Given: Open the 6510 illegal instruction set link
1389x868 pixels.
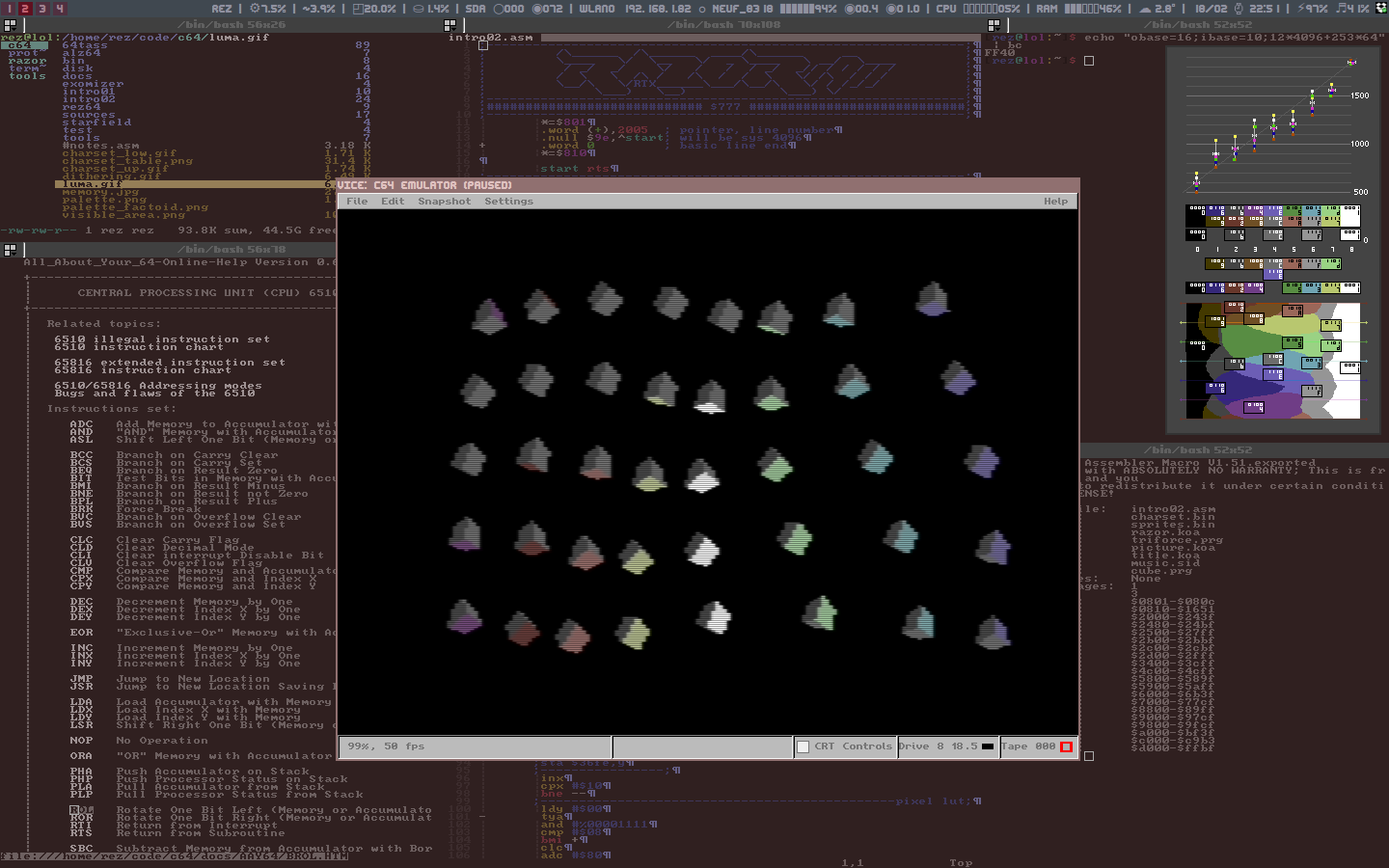Looking at the screenshot, I should point(162,339).
